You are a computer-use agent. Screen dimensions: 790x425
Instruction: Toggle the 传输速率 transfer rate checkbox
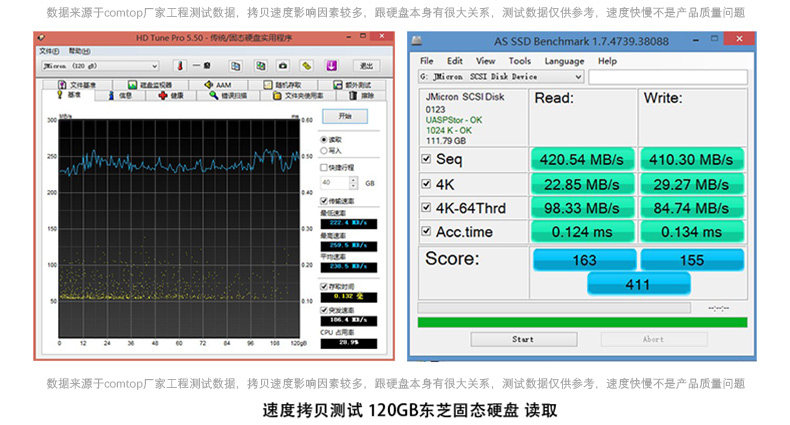point(324,201)
